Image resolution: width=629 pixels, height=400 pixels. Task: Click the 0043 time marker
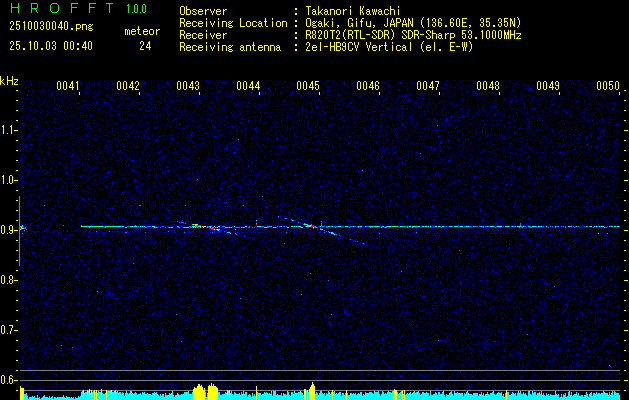pyautogui.click(x=188, y=86)
